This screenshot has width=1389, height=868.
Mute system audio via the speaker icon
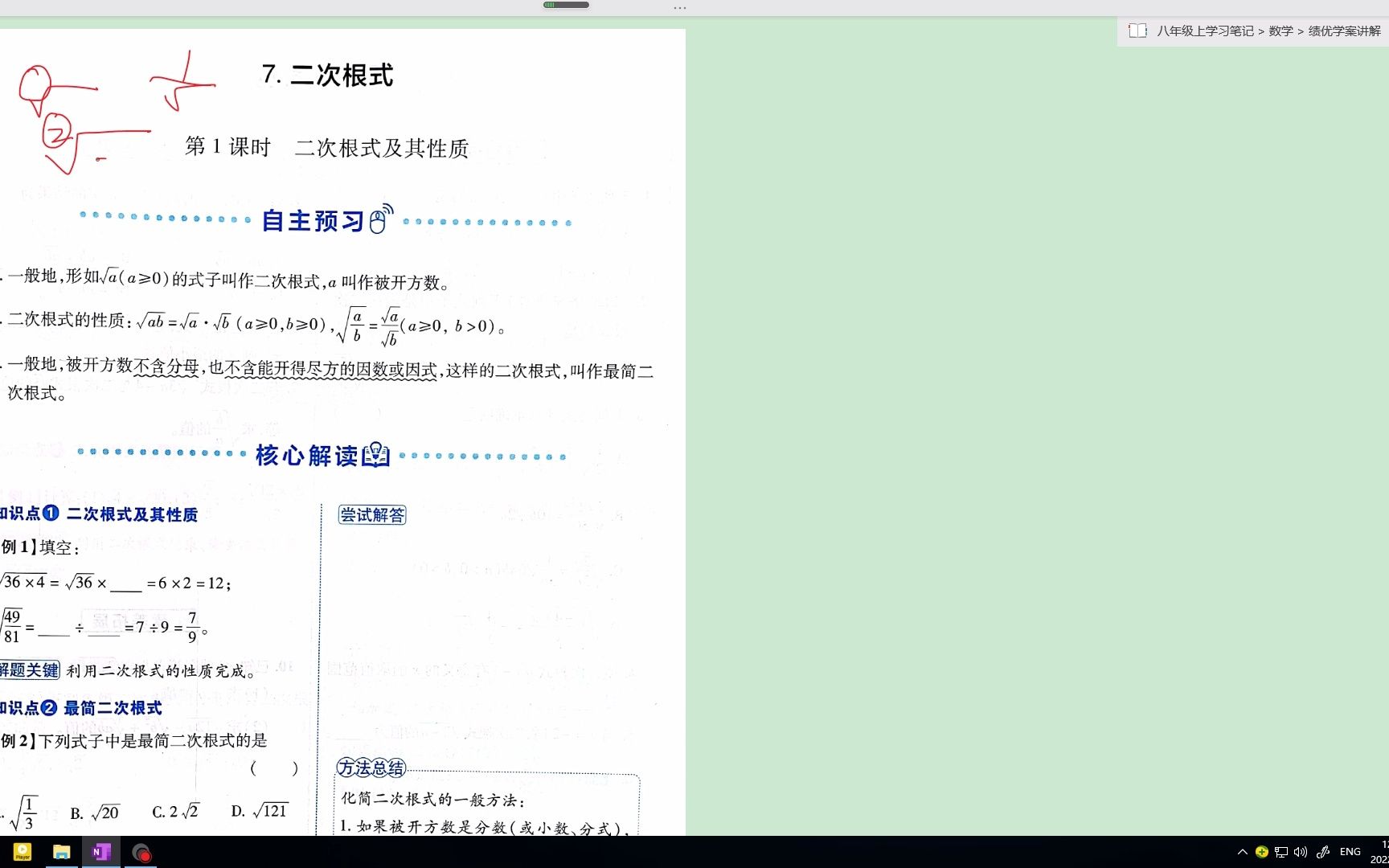(1301, 852)
